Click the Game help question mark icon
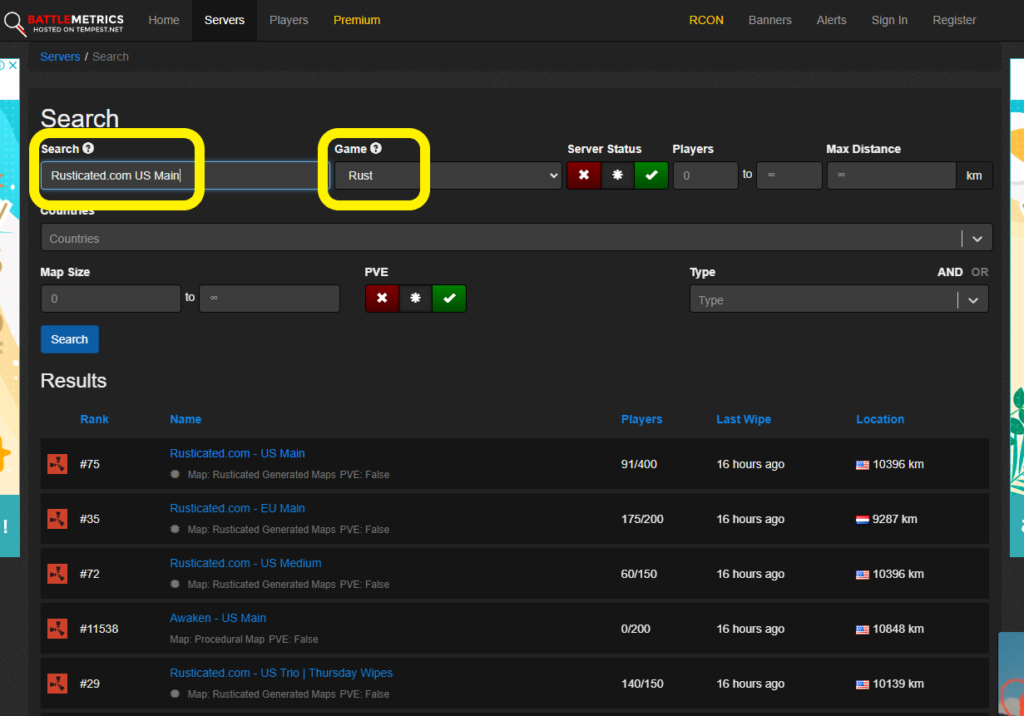The height and width of the screenshot is (716, 1024). point(376,149)
